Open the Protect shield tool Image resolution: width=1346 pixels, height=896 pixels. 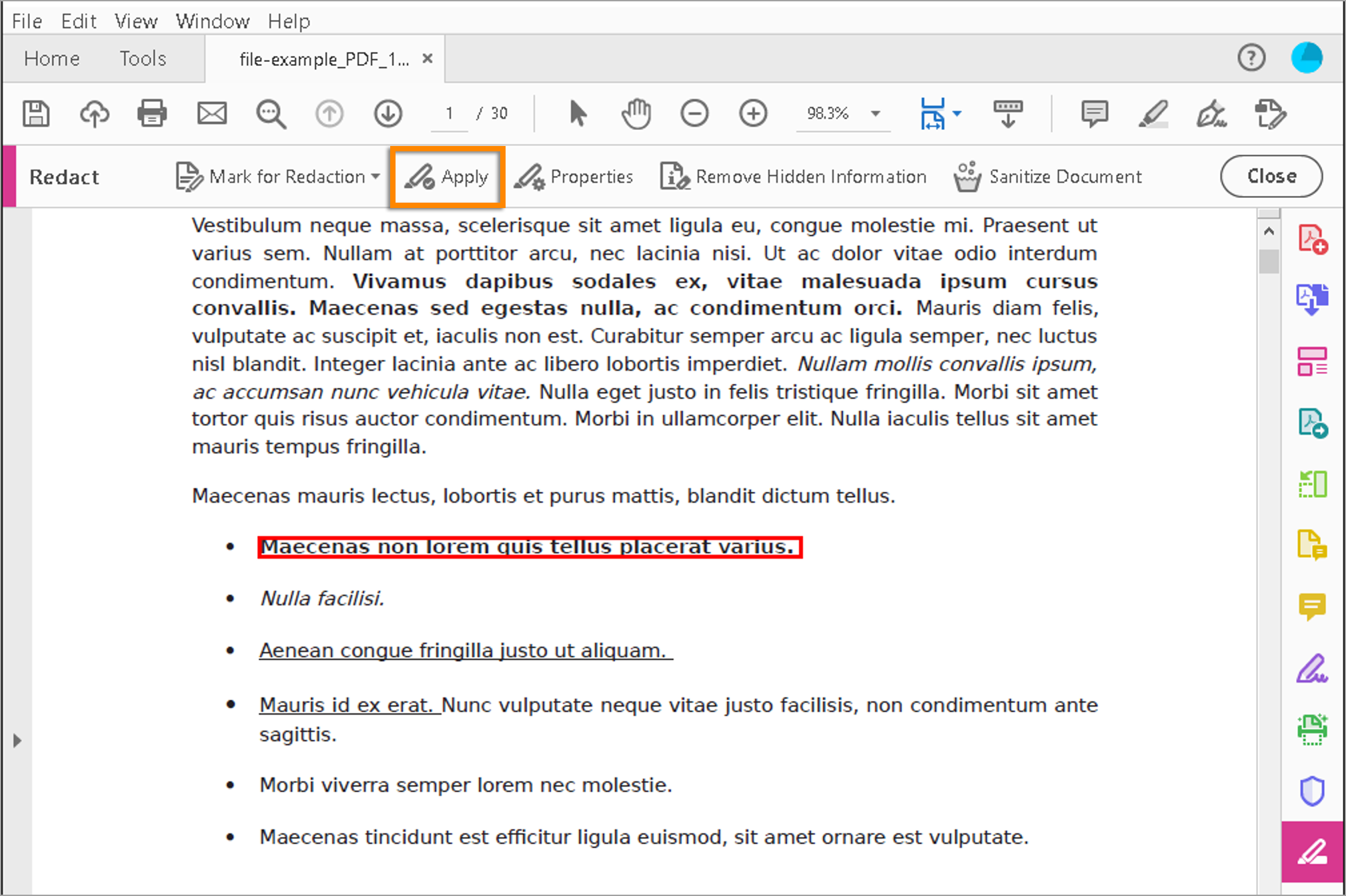1311,789
